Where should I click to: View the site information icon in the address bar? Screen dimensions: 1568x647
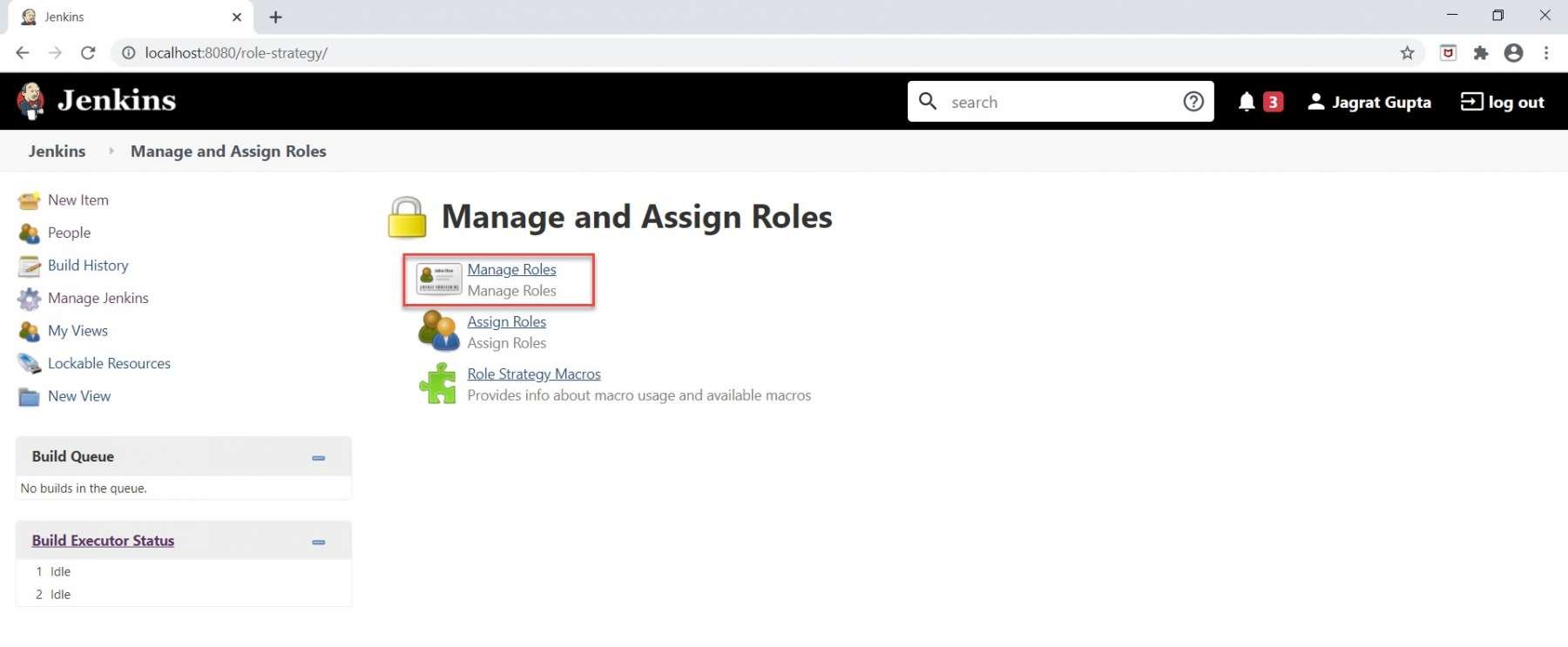click(128, 53)
